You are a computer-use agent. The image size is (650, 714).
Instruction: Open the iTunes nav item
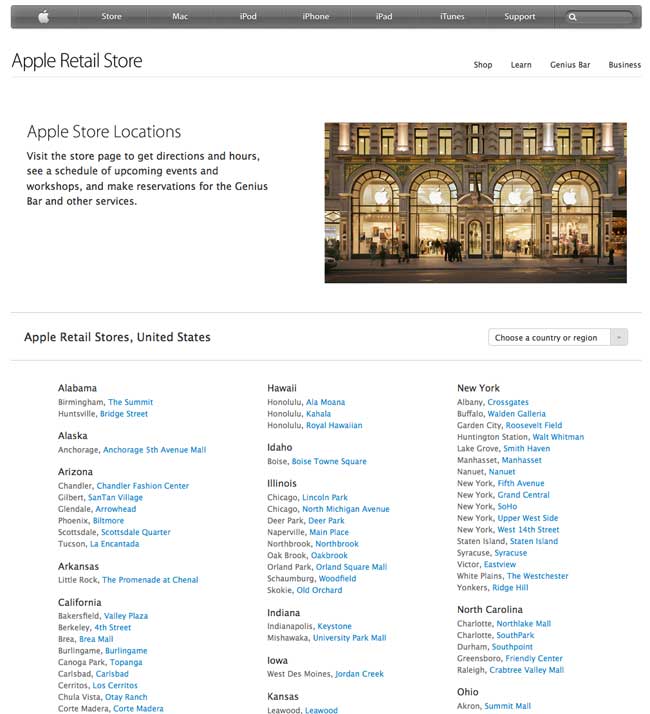[452, 17]
